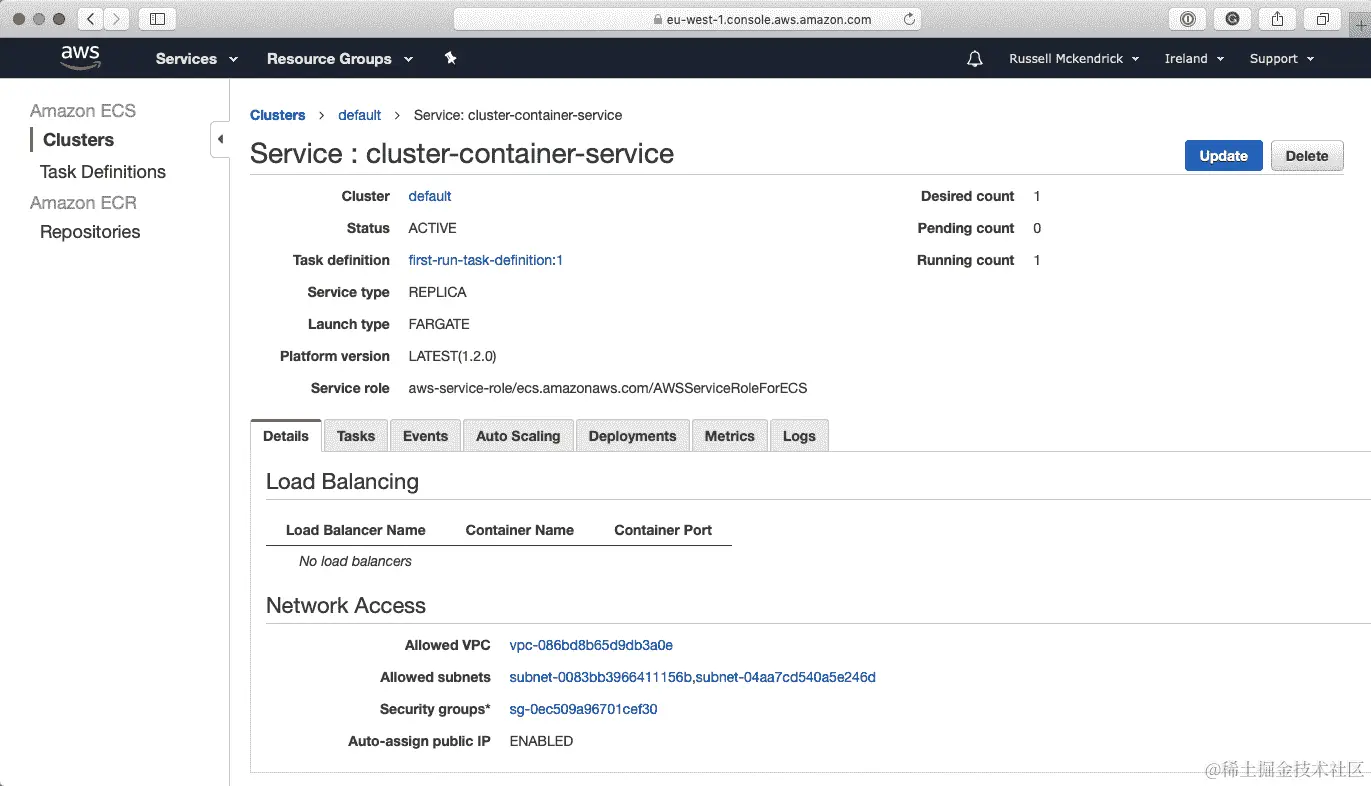Switch to the Tasks tab
Viewport: 1371px width, 786px height.
356,436
